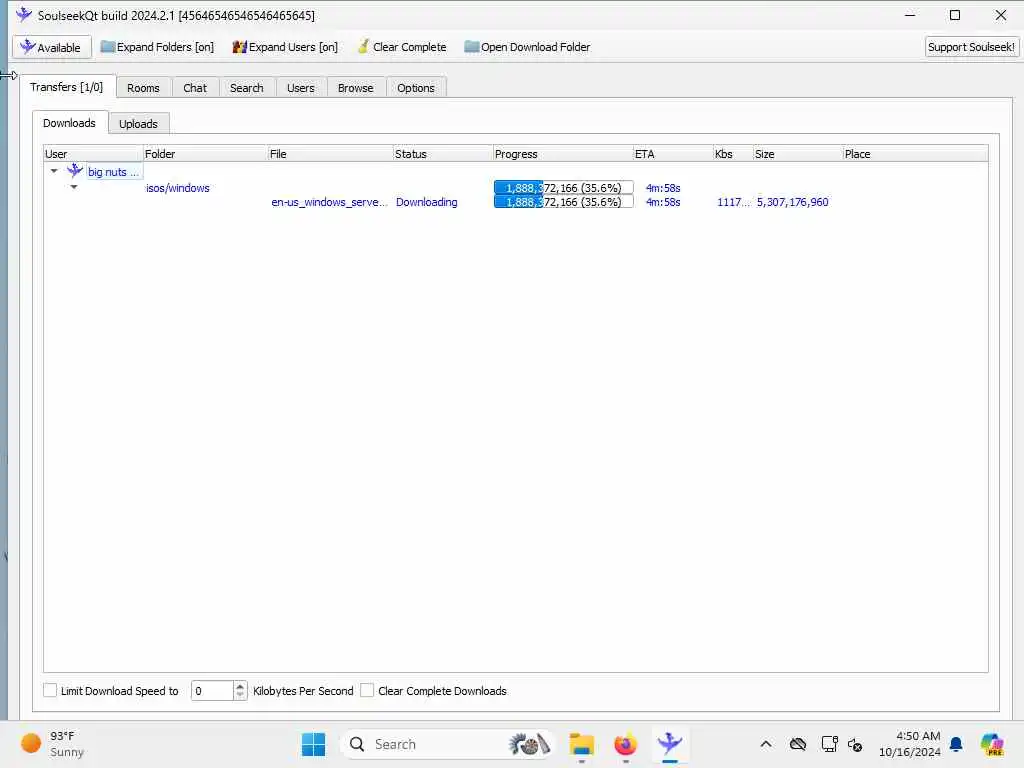Enable Limit Download Speed to checkbox

[x=50, y=690]
